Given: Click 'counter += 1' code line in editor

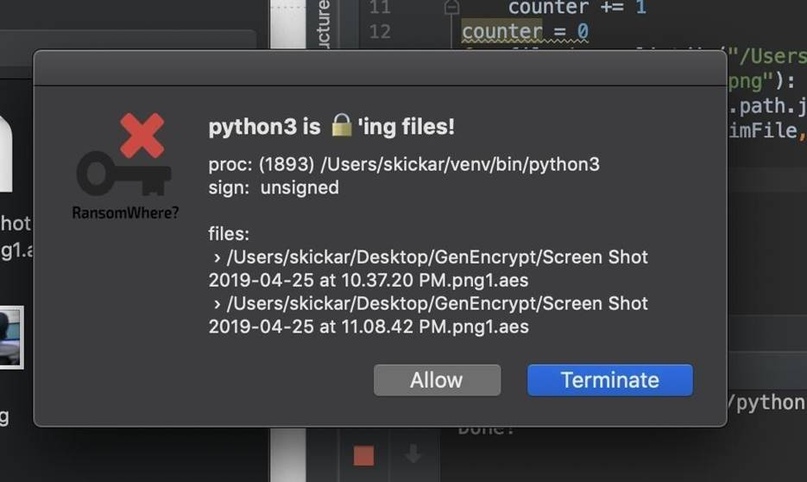Looking at the screenshot, I should [x=577, y=7].
